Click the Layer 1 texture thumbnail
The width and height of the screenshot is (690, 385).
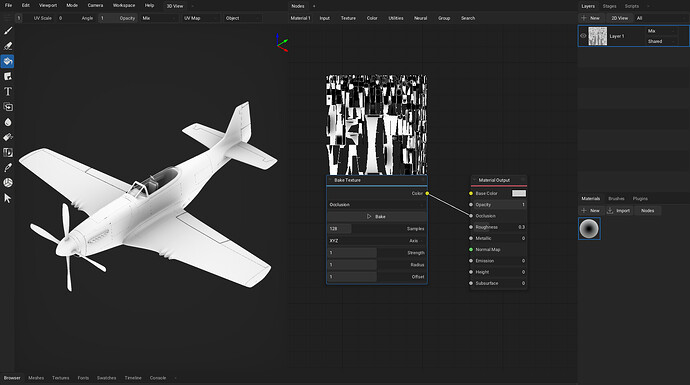point(598,36)
